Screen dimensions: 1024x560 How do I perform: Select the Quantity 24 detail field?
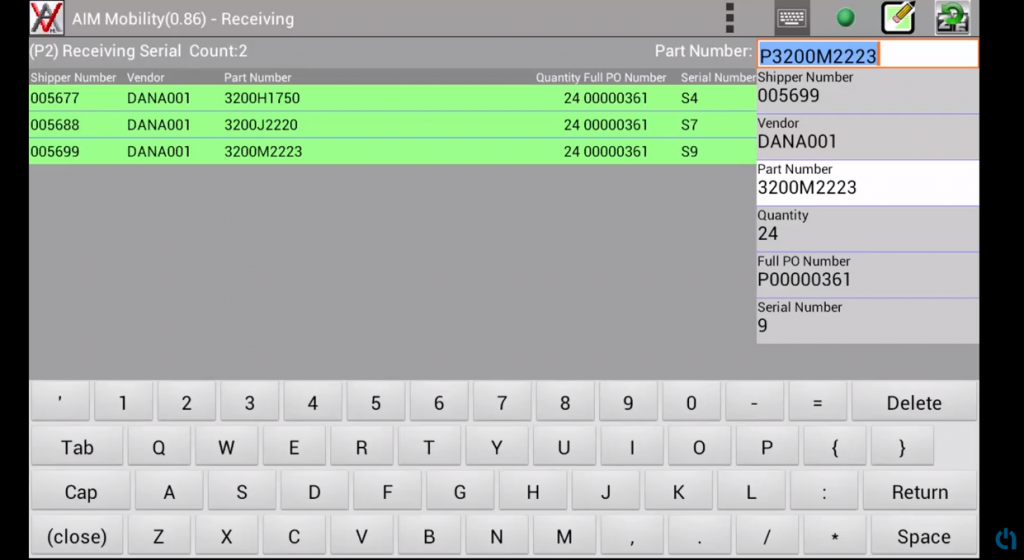[x=867, y=229]
